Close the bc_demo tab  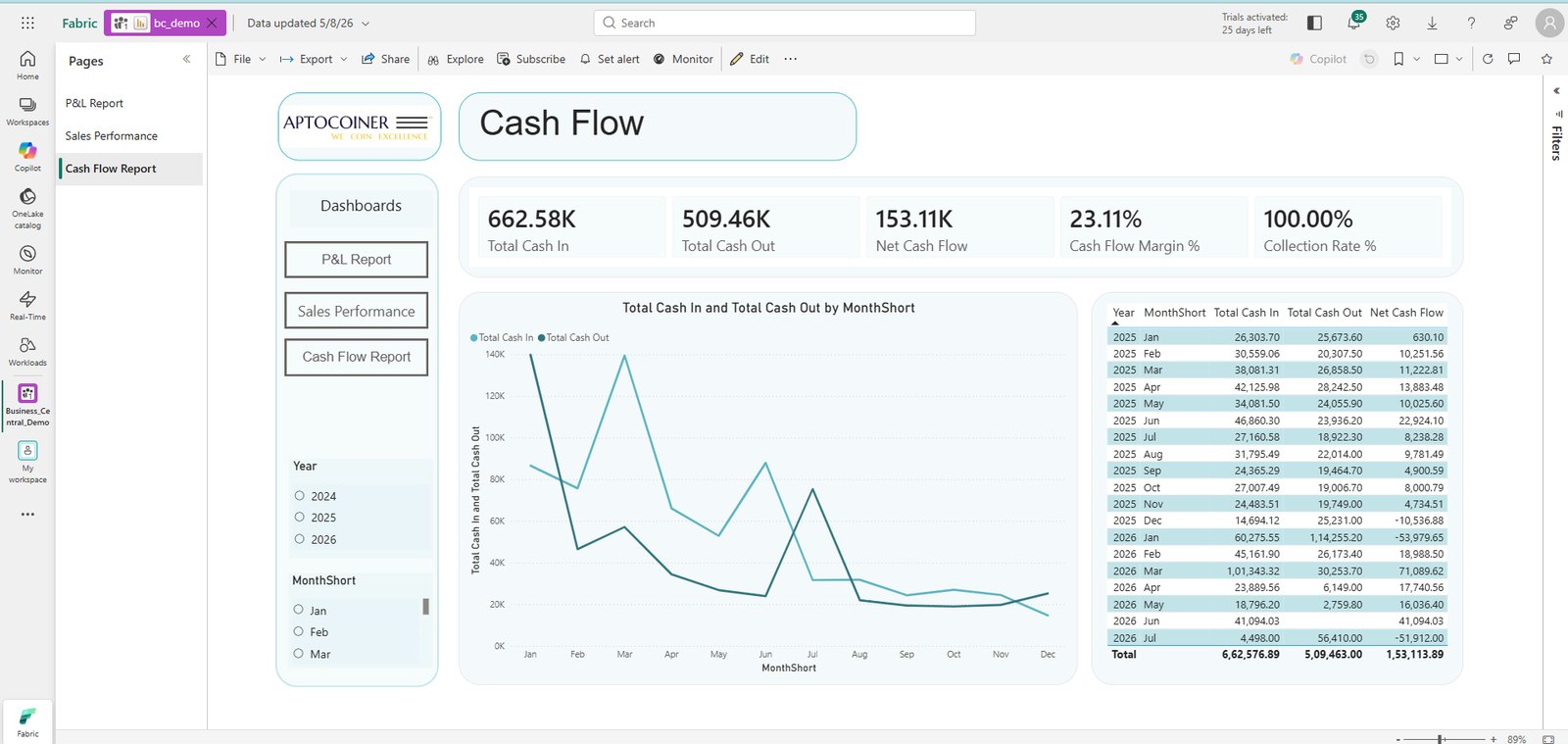[212, 23]
